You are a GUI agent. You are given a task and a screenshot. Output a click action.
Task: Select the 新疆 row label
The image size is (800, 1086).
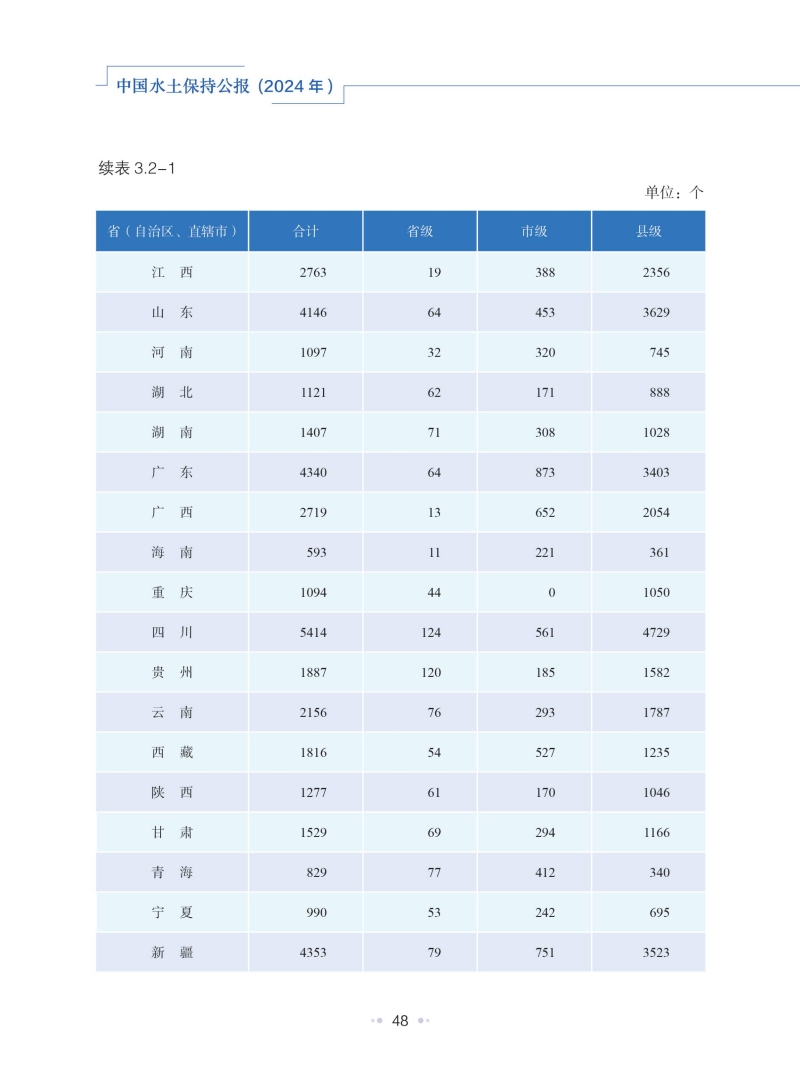click(172, 952)
